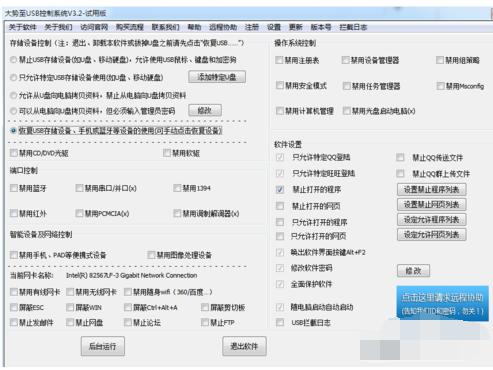493x370 pixels.
Task: Select 允许从U盘向电脑拷贝资料 radio option
Action: [13, 96]
